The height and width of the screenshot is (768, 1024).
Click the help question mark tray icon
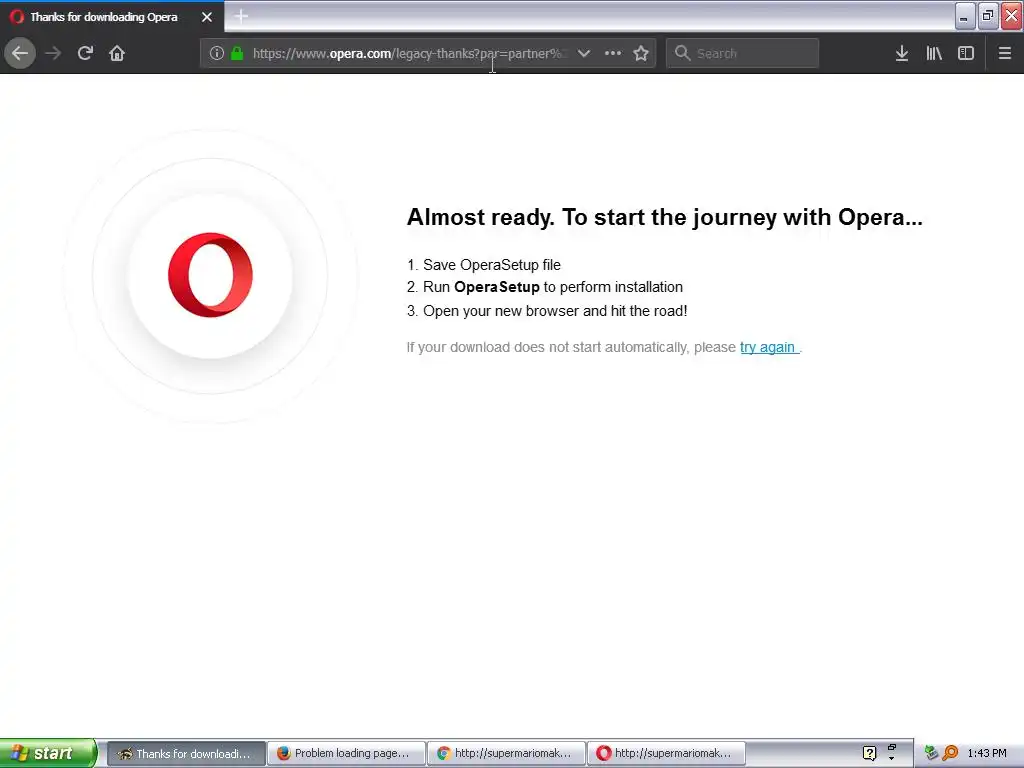[x=869, y=753]
